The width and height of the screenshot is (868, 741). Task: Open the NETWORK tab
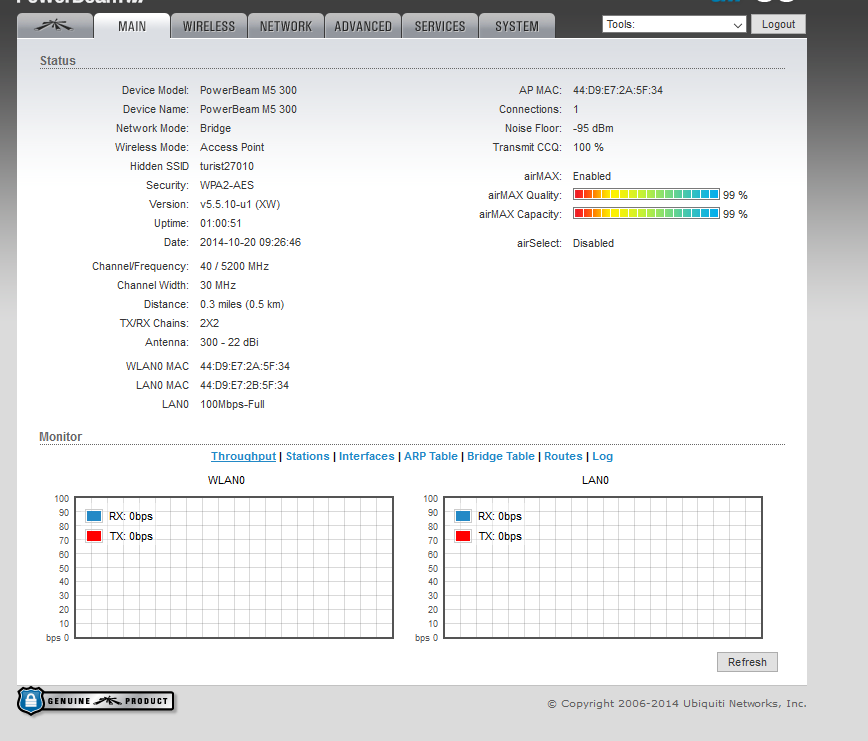(286, 26)
